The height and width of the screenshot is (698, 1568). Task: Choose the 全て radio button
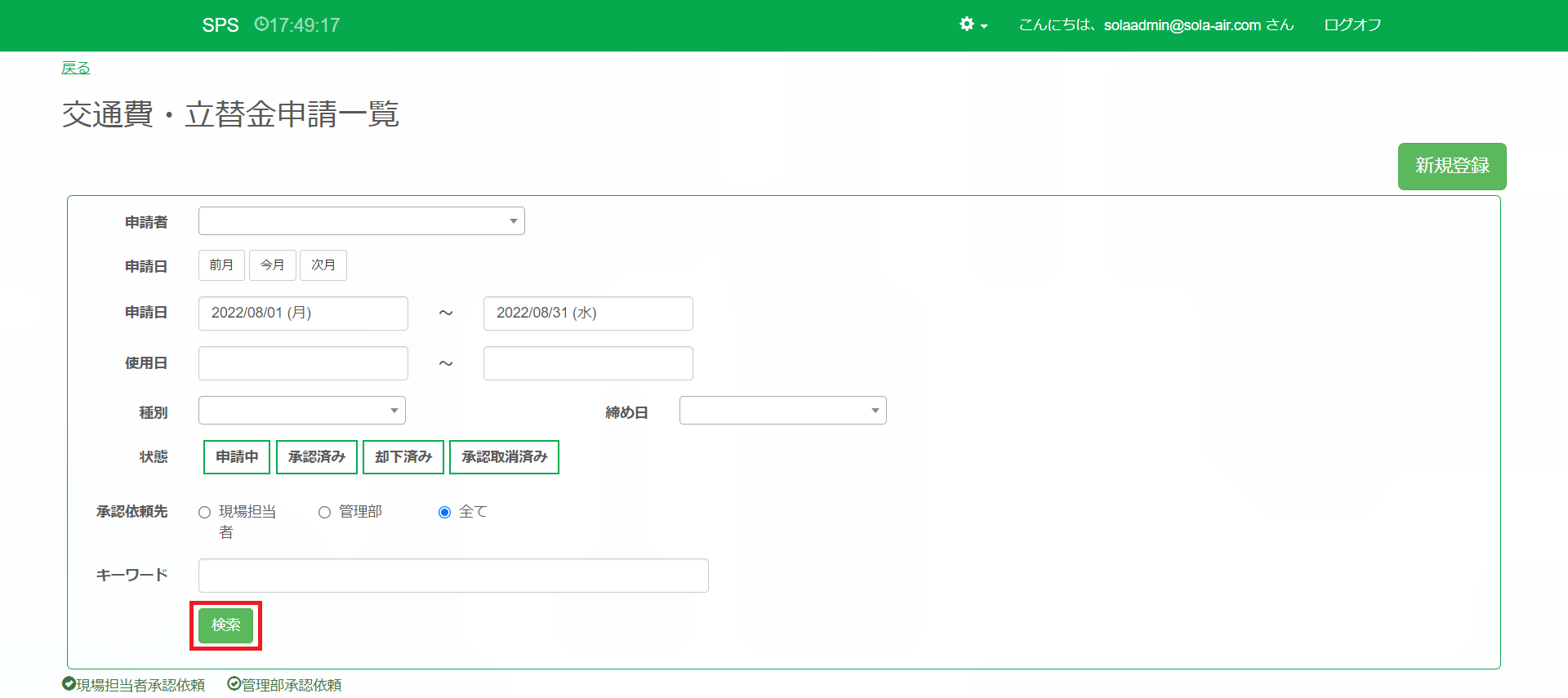[x=444, y=513]
